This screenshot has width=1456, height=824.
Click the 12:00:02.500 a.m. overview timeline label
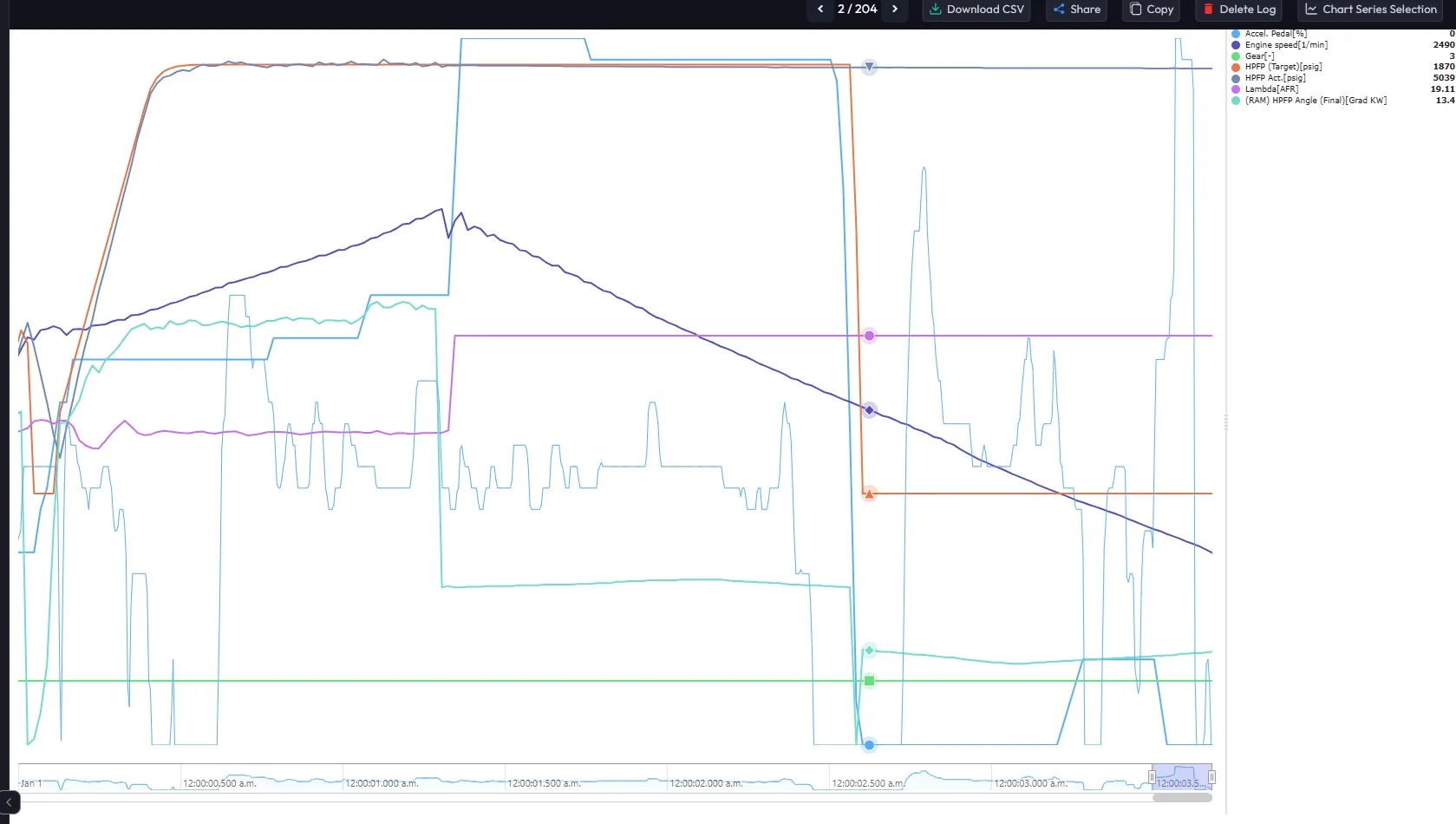pos(868,783)
